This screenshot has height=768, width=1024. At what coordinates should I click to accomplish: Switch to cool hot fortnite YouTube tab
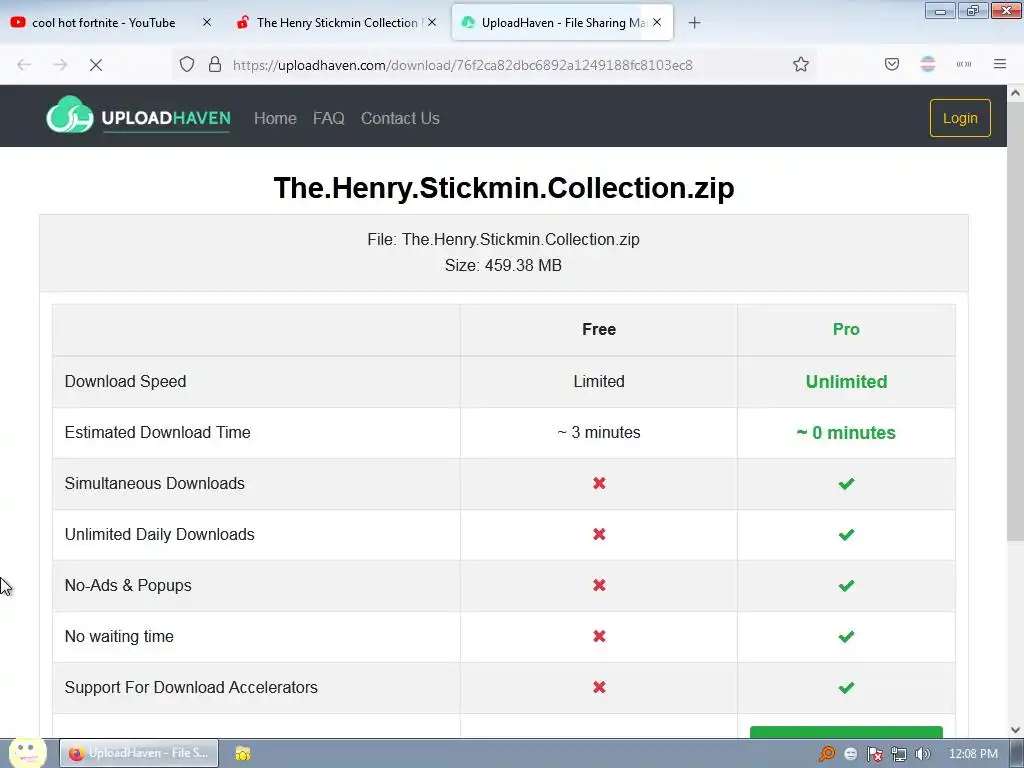click(x=103, y=23)
